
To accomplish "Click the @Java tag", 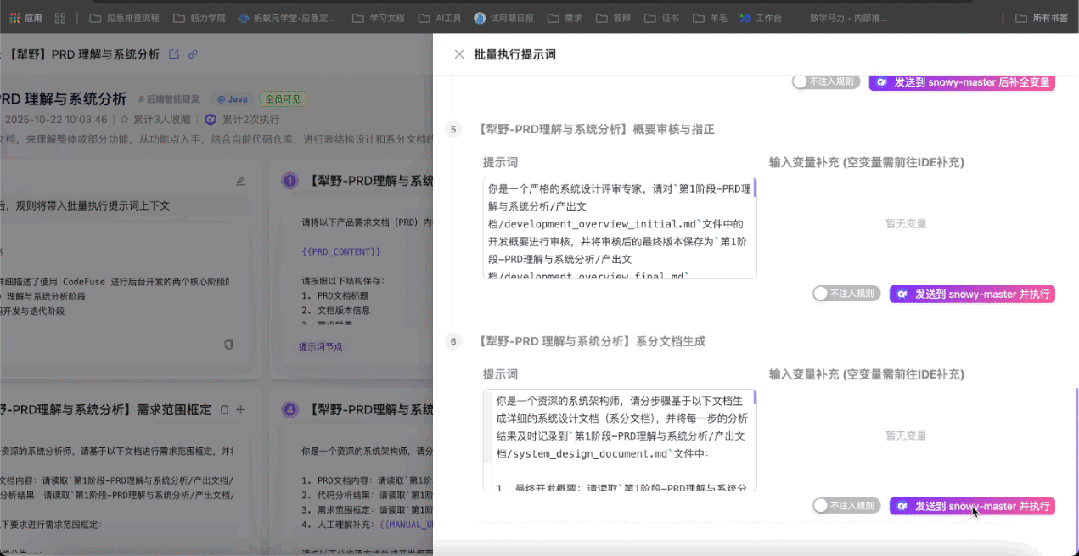I will 233,99.
